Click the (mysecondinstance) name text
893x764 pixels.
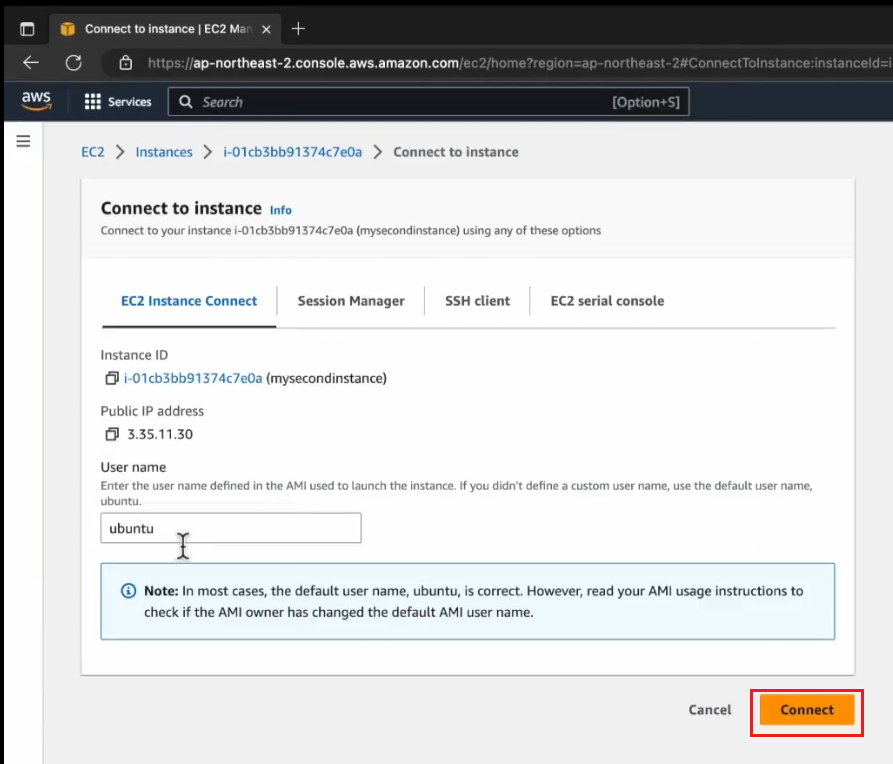point(326,378)
